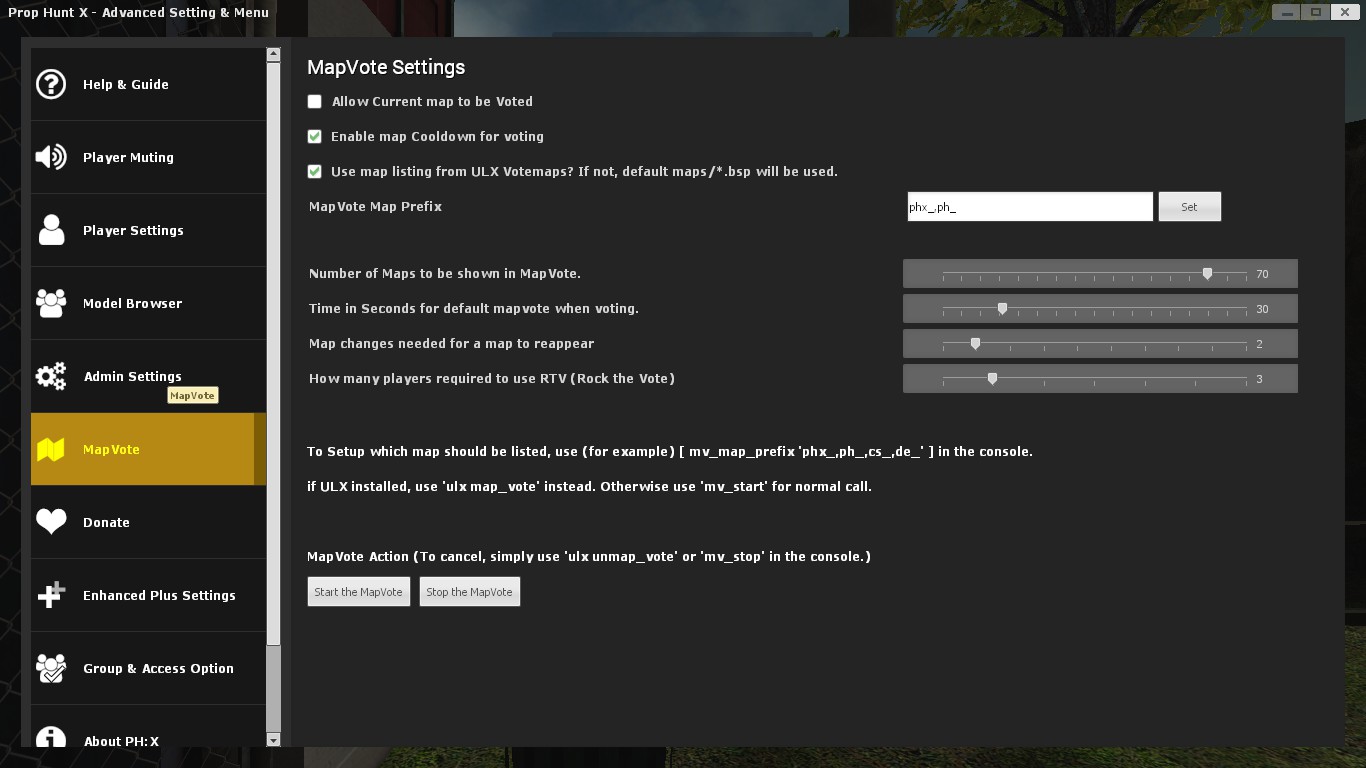Uncheck the ULX Votemaps map listing option
1366x768 pixels.
(314, 171)
